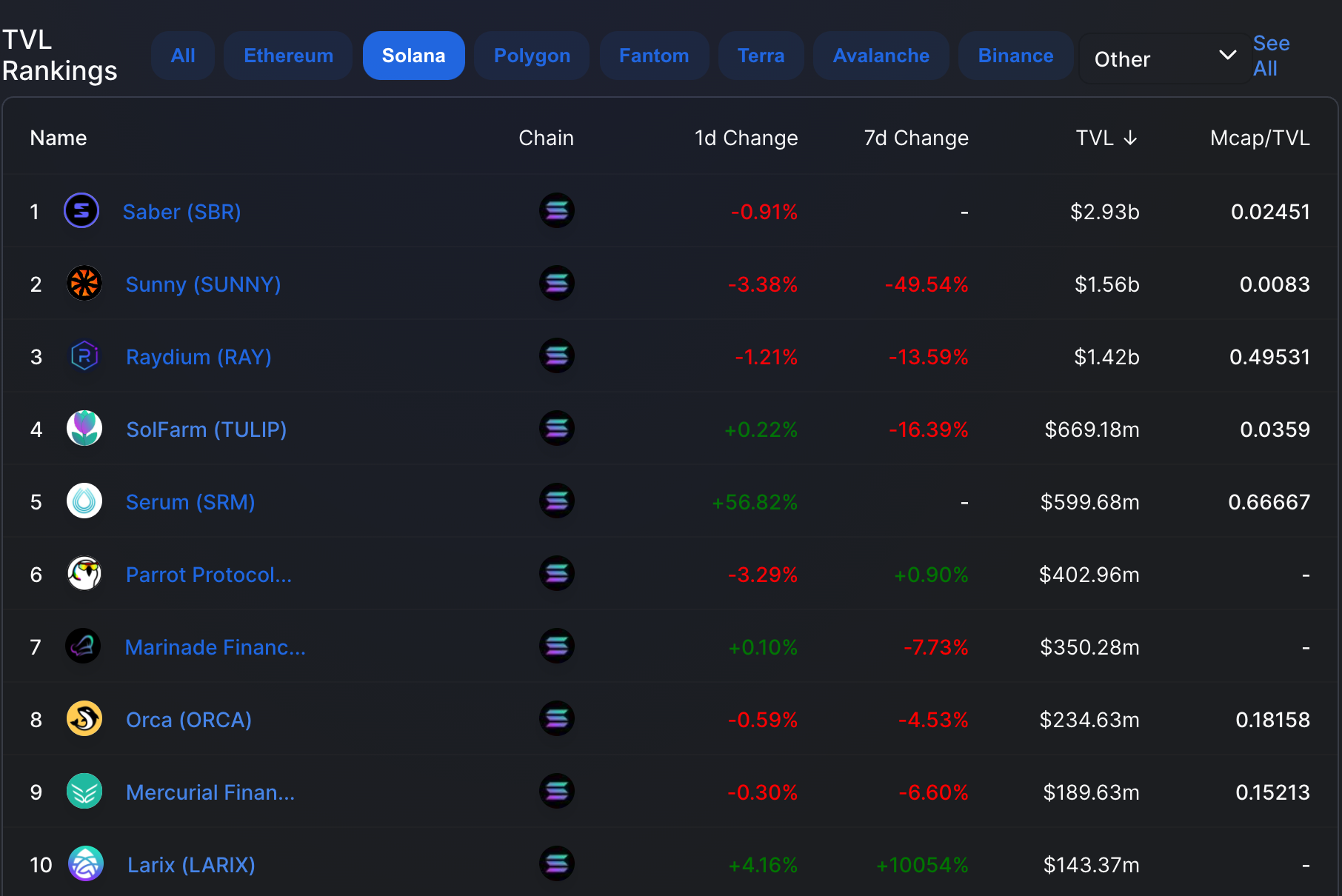
Task: Click Solana chain icon in Mercurial row
Action: pyautogui.click(x=557, y=792)
